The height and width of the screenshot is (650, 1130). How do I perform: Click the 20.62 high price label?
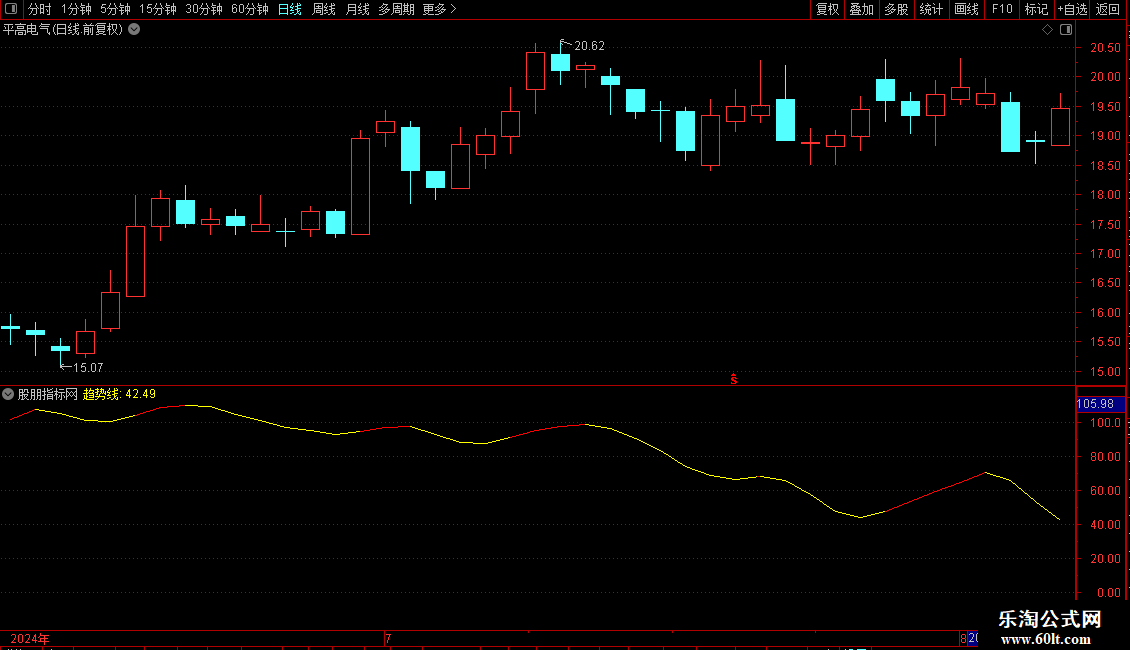point(589,46)
